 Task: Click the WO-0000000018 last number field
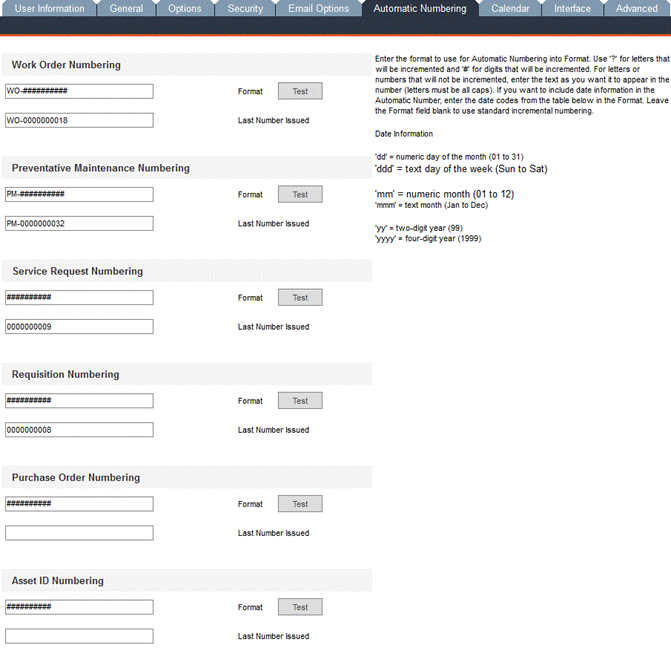(x=79, y=120)
